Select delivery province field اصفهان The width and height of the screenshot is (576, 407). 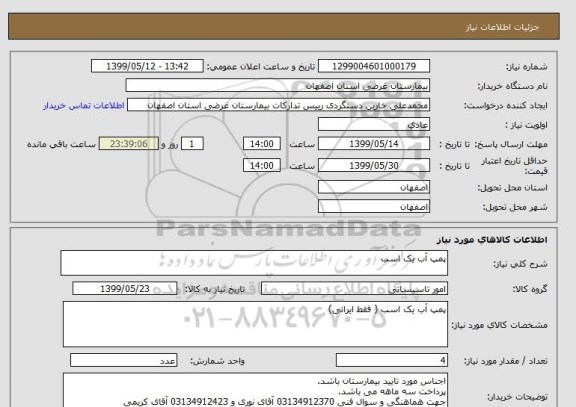pos(374,187)
